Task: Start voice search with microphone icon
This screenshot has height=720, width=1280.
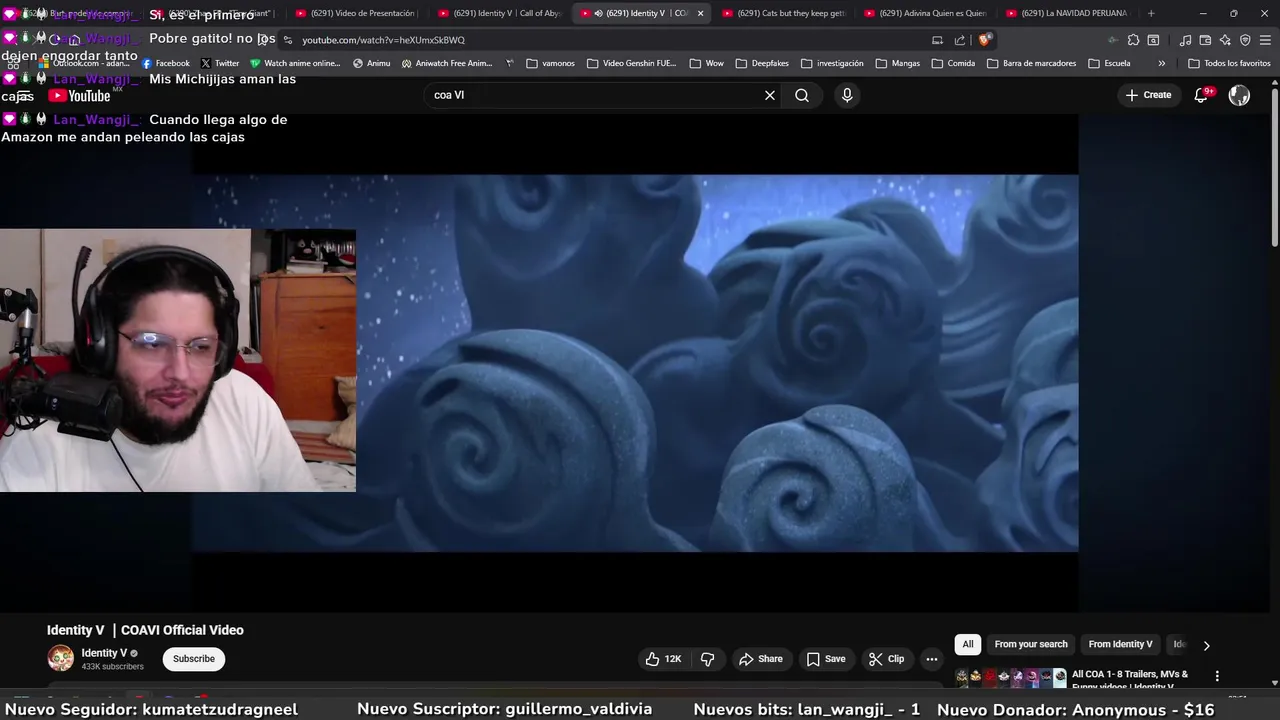Action: [x=847, y=95]
